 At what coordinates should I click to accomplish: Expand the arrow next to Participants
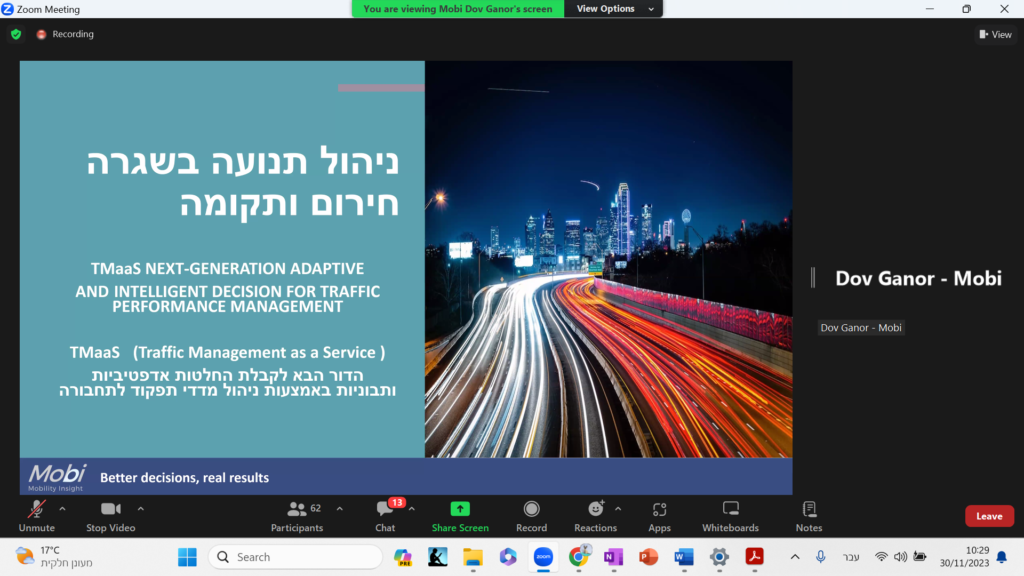click(x=339, y=508)
